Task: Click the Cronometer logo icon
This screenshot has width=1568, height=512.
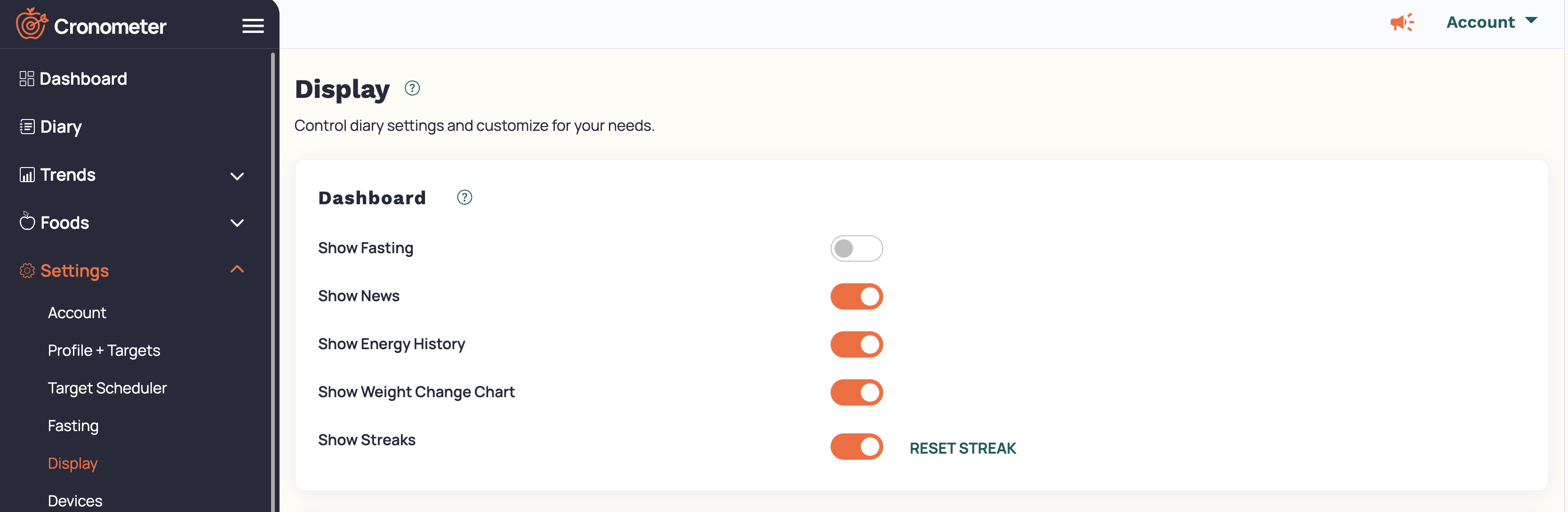Action: 32,24
